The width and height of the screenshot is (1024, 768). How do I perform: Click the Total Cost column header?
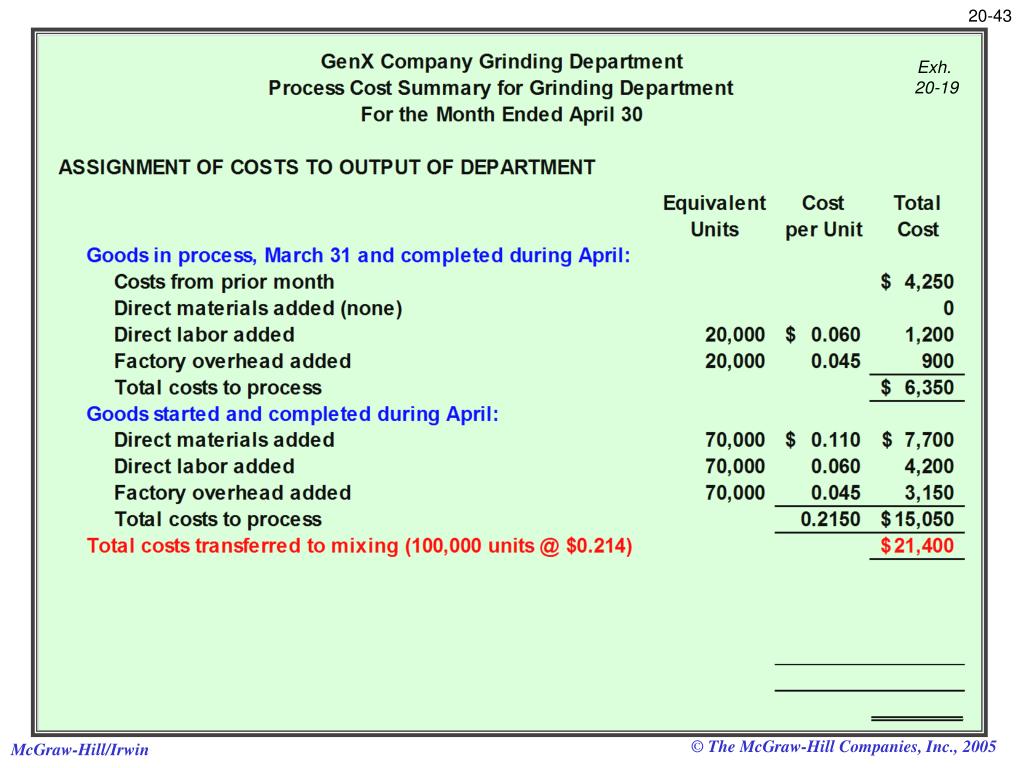(x=916, y=216)
